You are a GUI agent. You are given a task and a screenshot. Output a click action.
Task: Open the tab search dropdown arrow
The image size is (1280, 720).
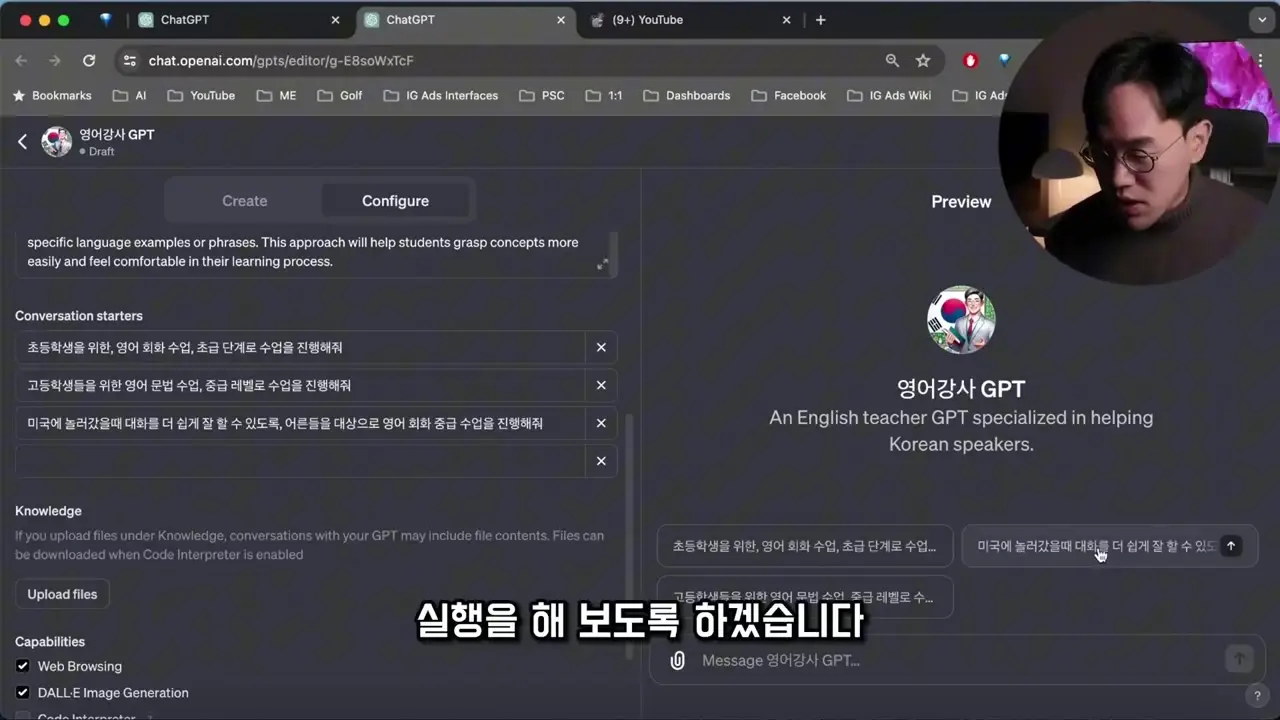[x=1262, y=20]
